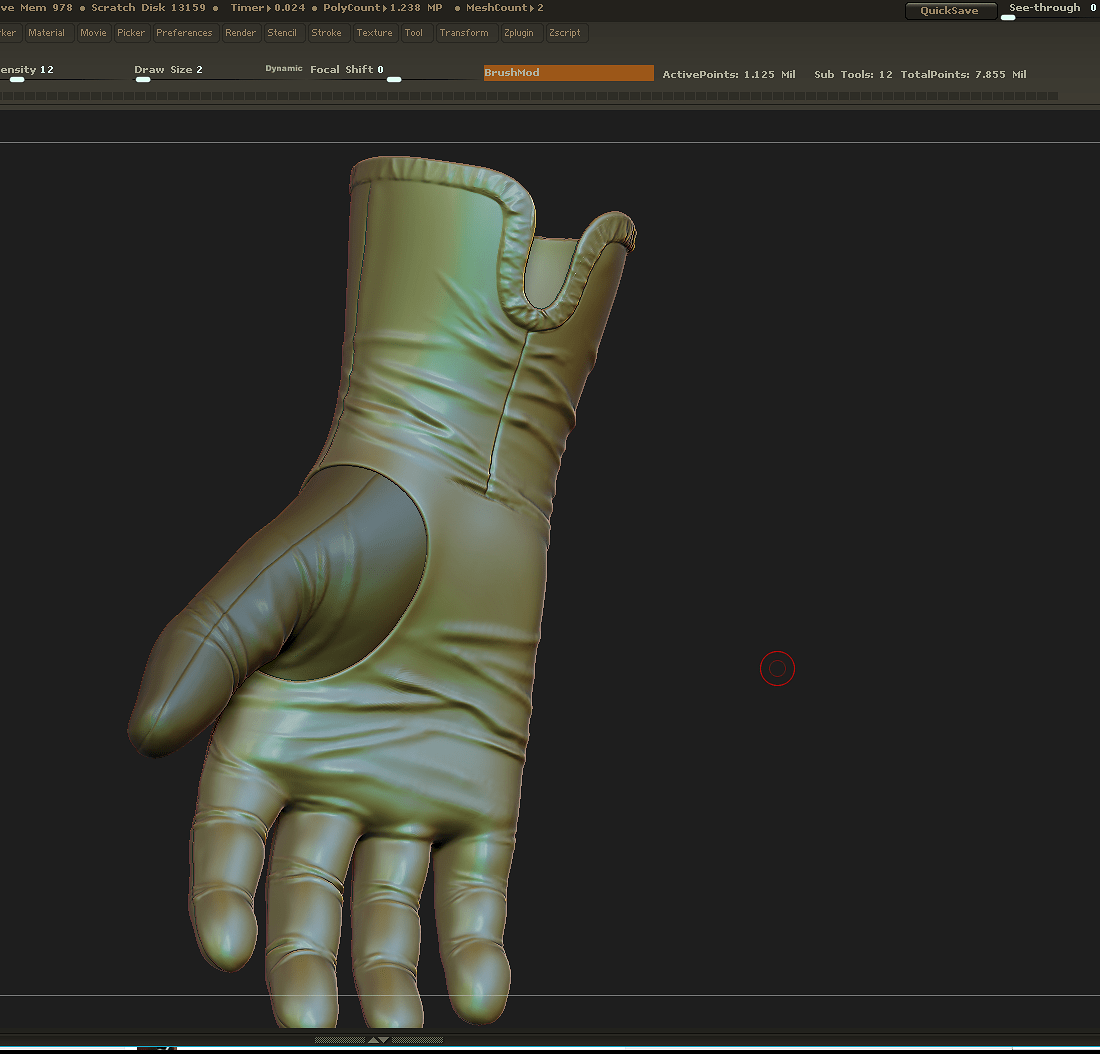Click the ActivePoints 1.125 Mil readout
1100x1054 pixels.
click(x=729, y=74)
